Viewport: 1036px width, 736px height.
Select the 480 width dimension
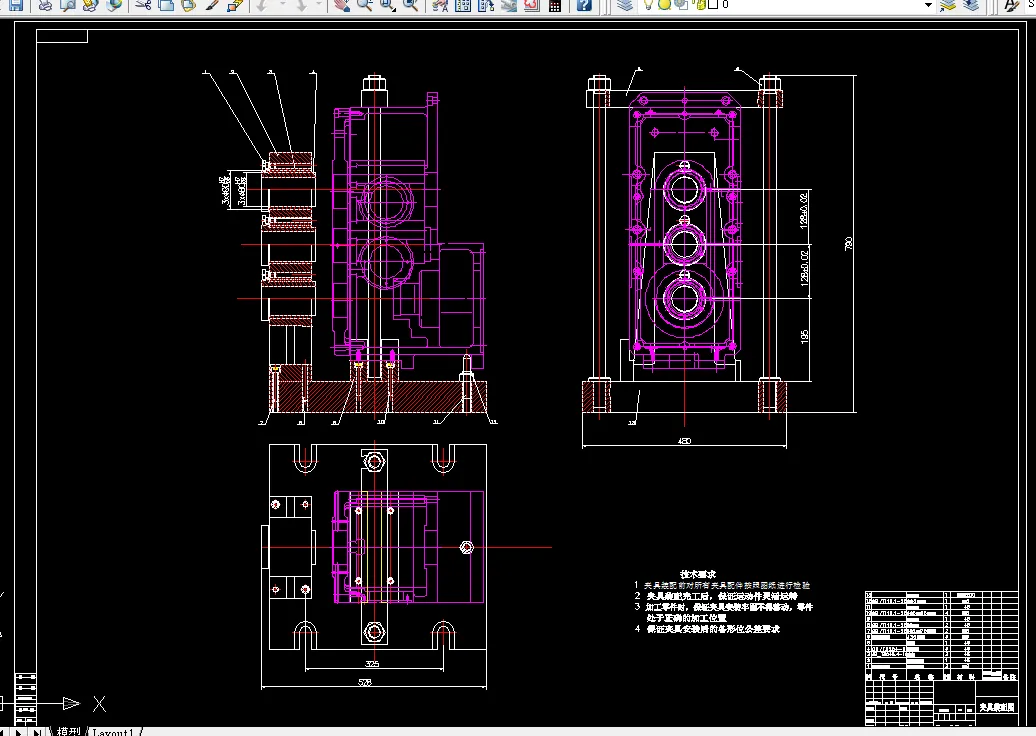(684, 441)
